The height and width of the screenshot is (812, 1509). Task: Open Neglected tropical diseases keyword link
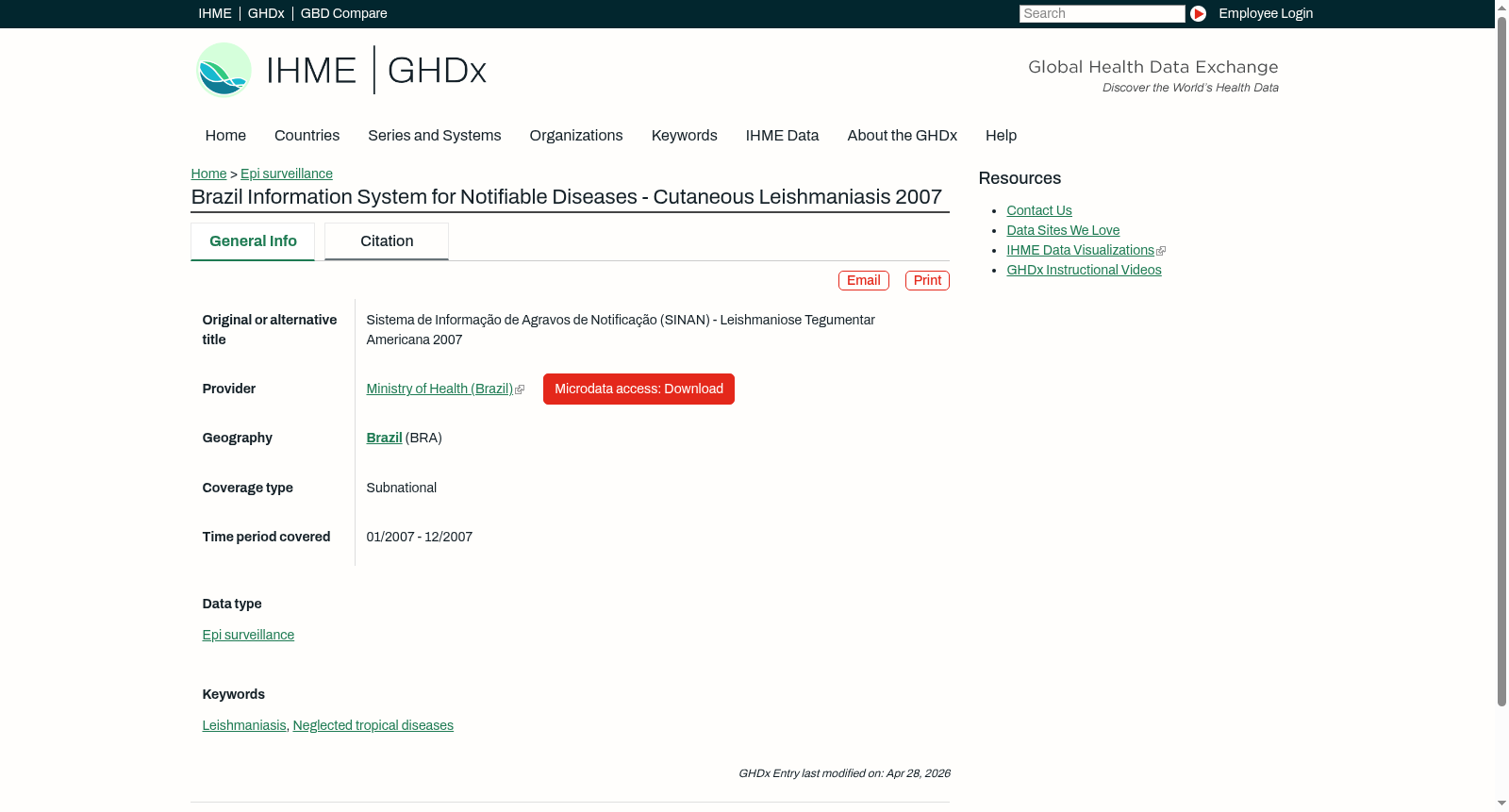pyautogui.click(x=373, y=725)
